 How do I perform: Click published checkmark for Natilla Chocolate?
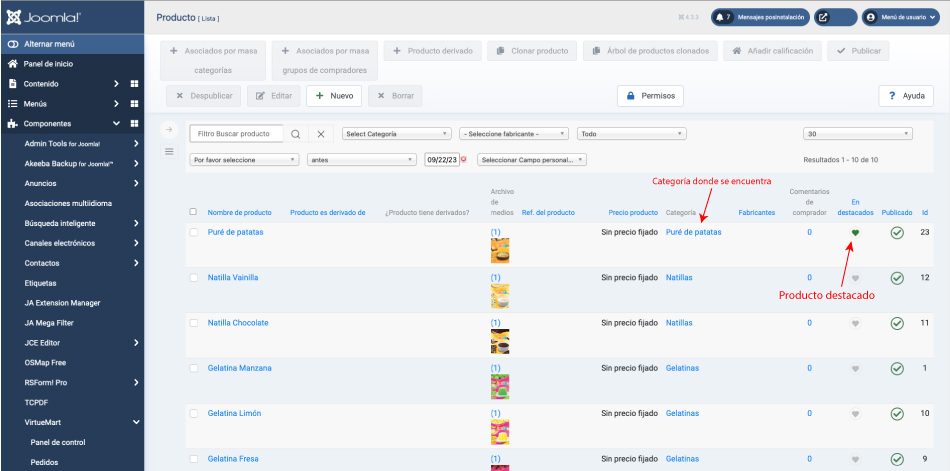click(897, 324)
